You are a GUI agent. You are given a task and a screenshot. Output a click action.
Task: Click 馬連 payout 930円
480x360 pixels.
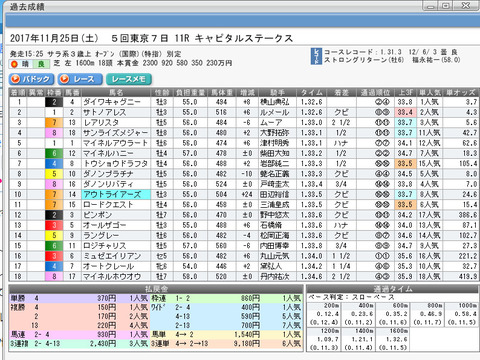point(106,334)
